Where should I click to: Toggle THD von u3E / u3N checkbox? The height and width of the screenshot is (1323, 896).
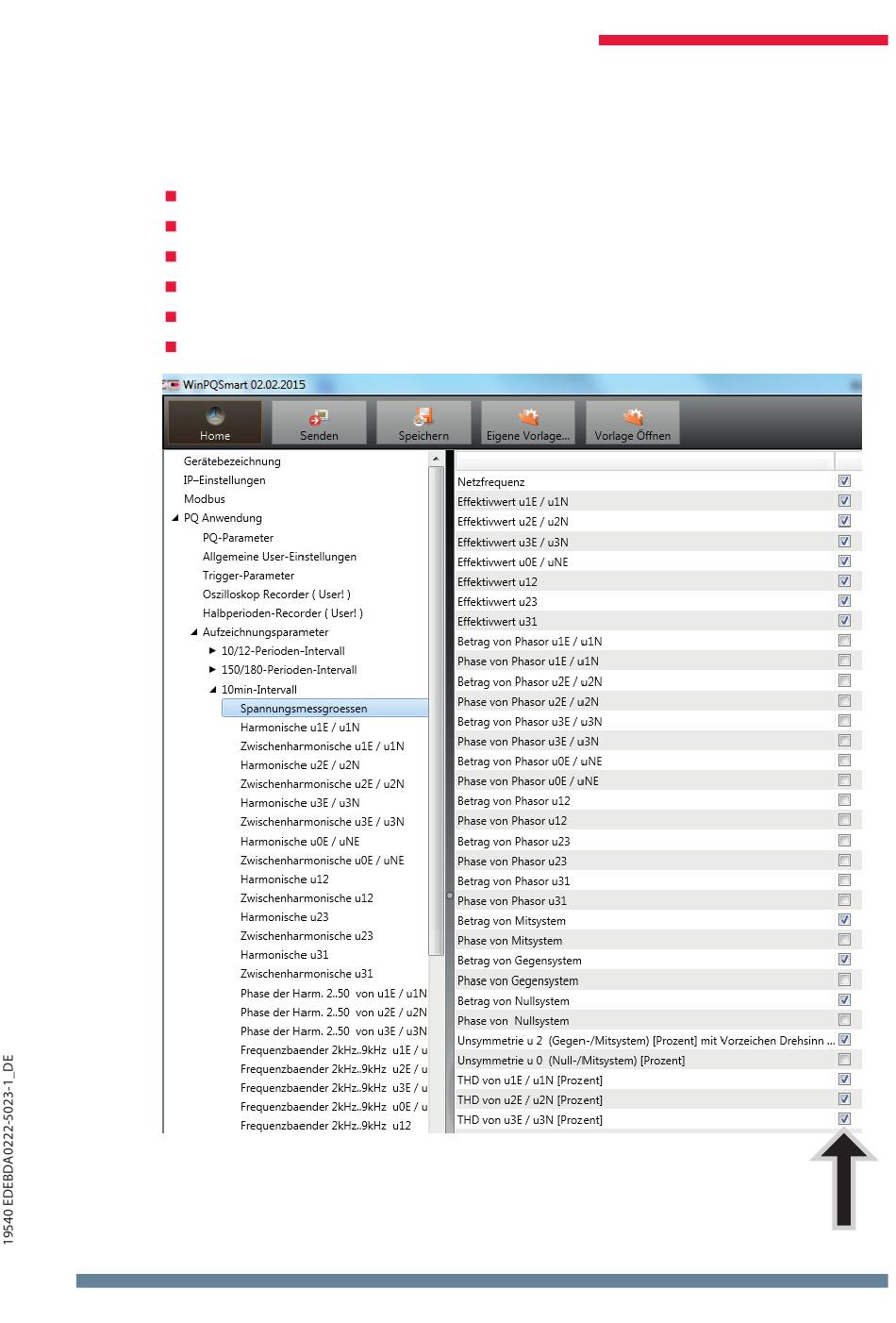844,1119
